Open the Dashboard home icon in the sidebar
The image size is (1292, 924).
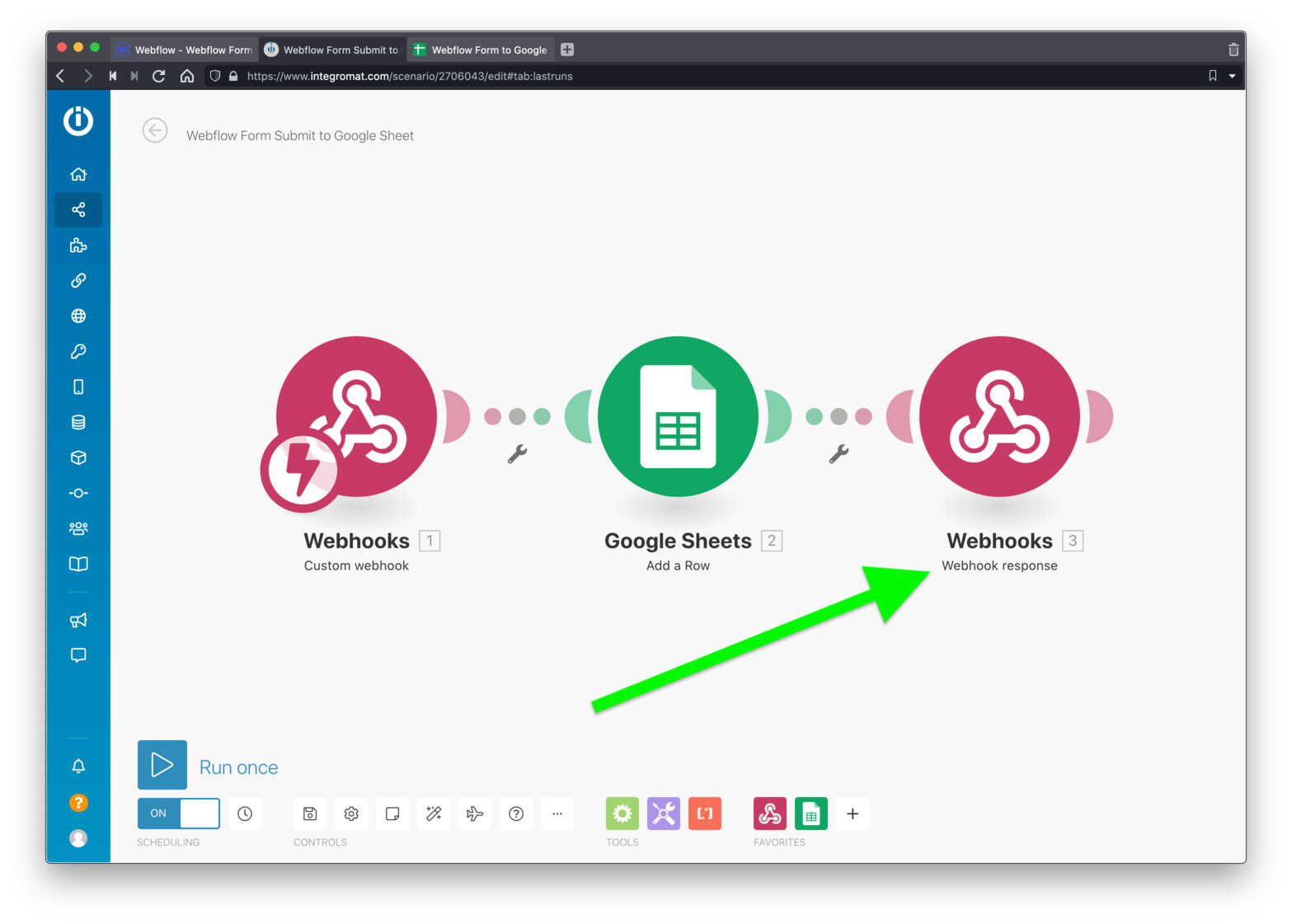[78, 174]
